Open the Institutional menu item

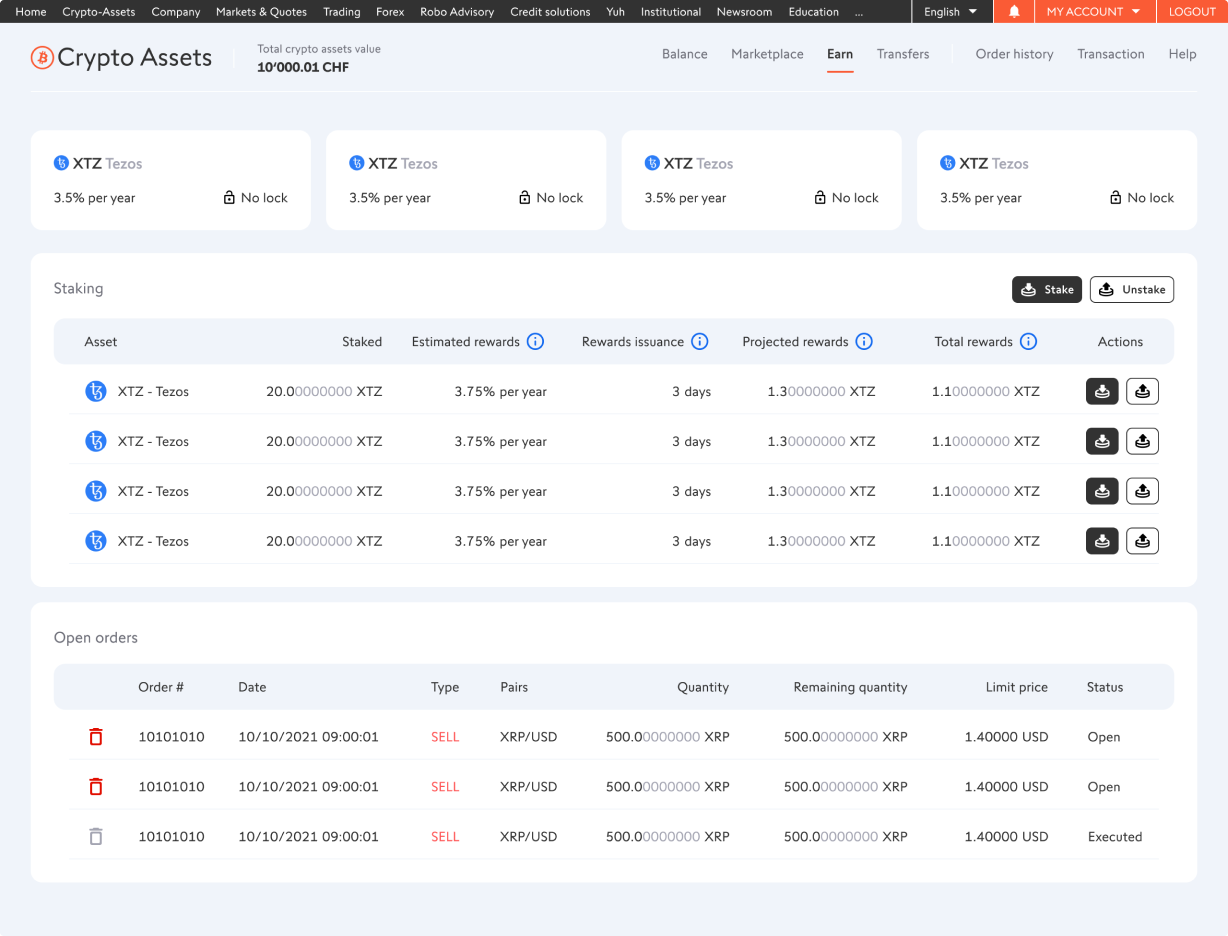(671, 12)
